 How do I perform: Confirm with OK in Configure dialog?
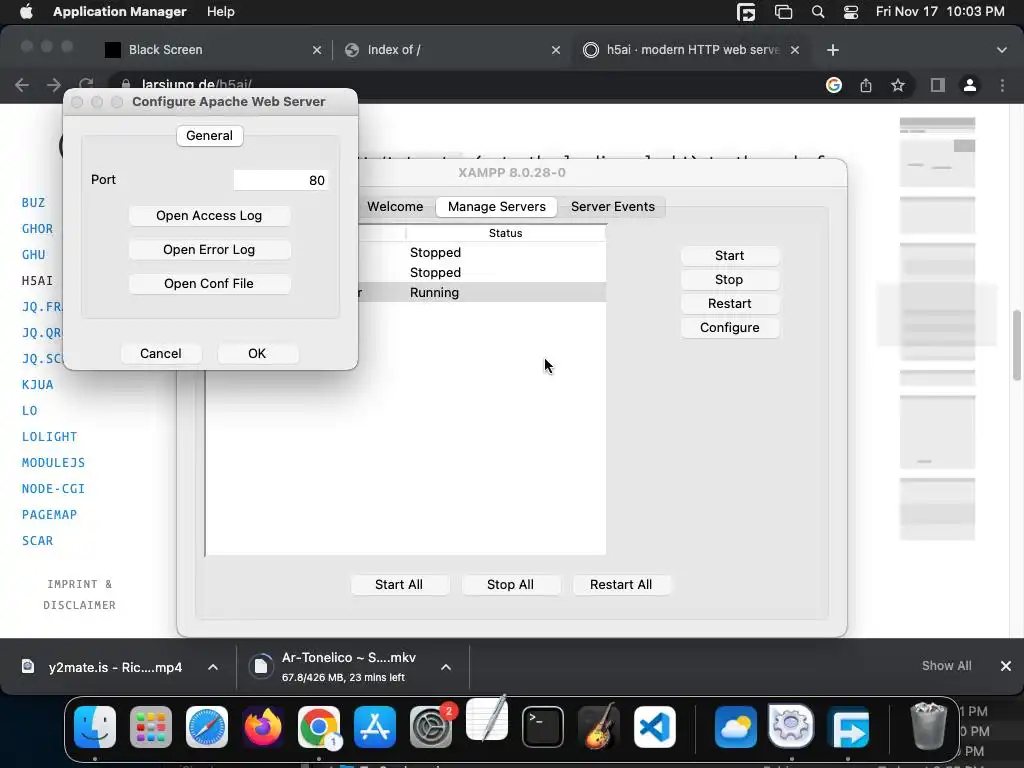(257, 353)
